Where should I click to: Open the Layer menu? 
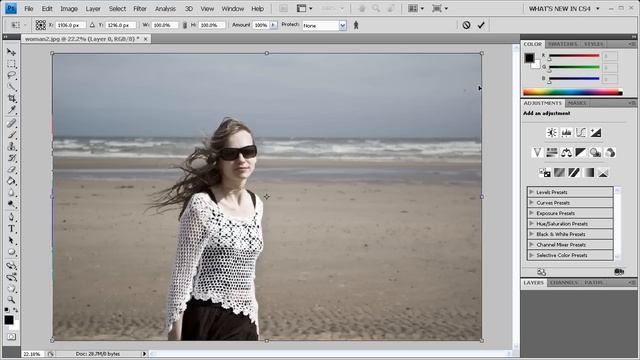(x=93, y=9)
